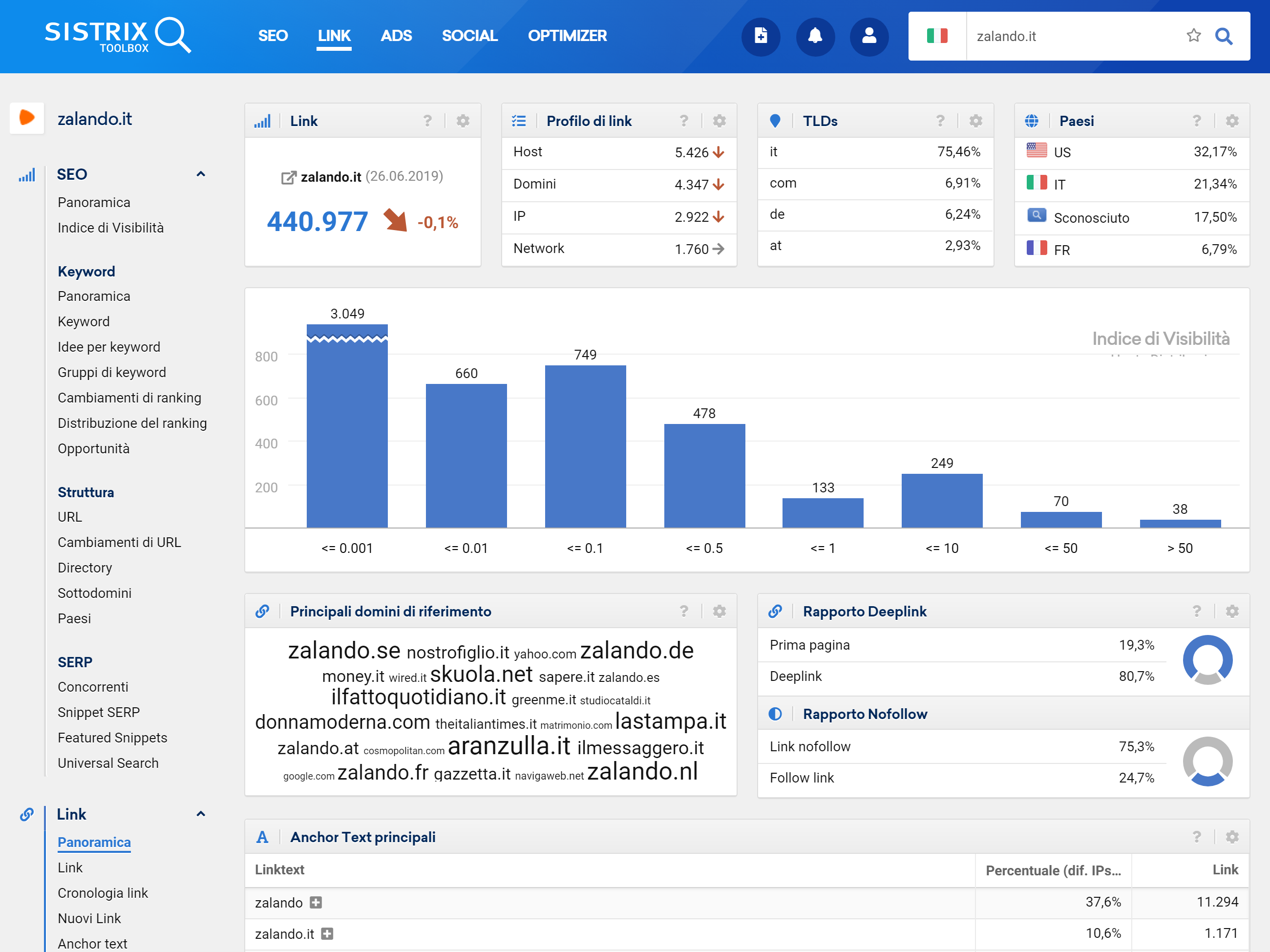Switch to the SEO top tab
1270x952 pixels.
pos(273,36)
